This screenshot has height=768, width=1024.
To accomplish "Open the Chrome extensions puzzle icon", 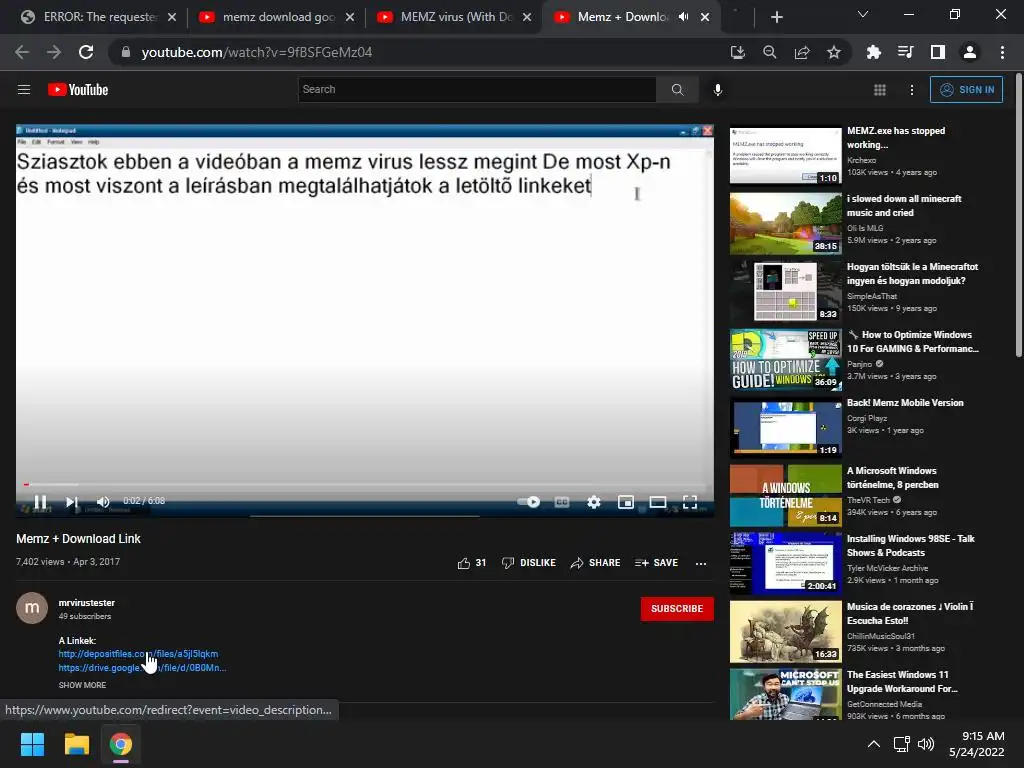I will pyautogui.click(x=873, y=52).
